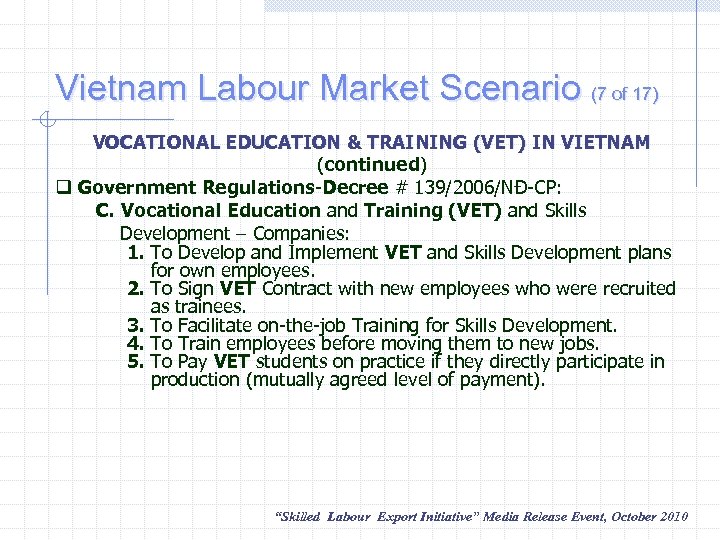Select the text 'Government Regulations-Decree'
The height and width of the screenshot is (540, 720).
pyautogui.click(x=233, y=187)
